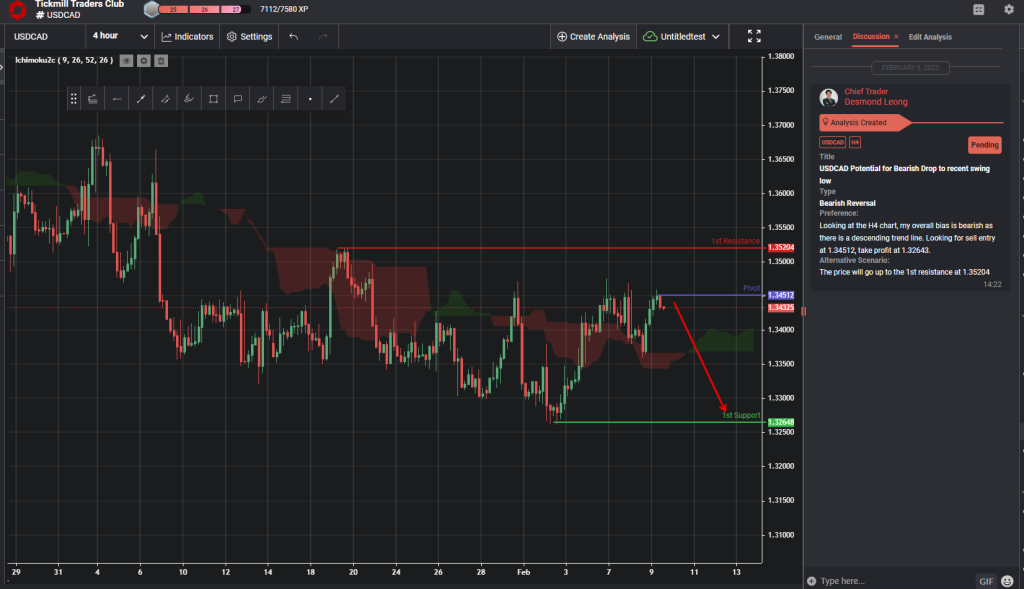Delete the Ichimoku indicator with trash icon

tap(160, 60)
